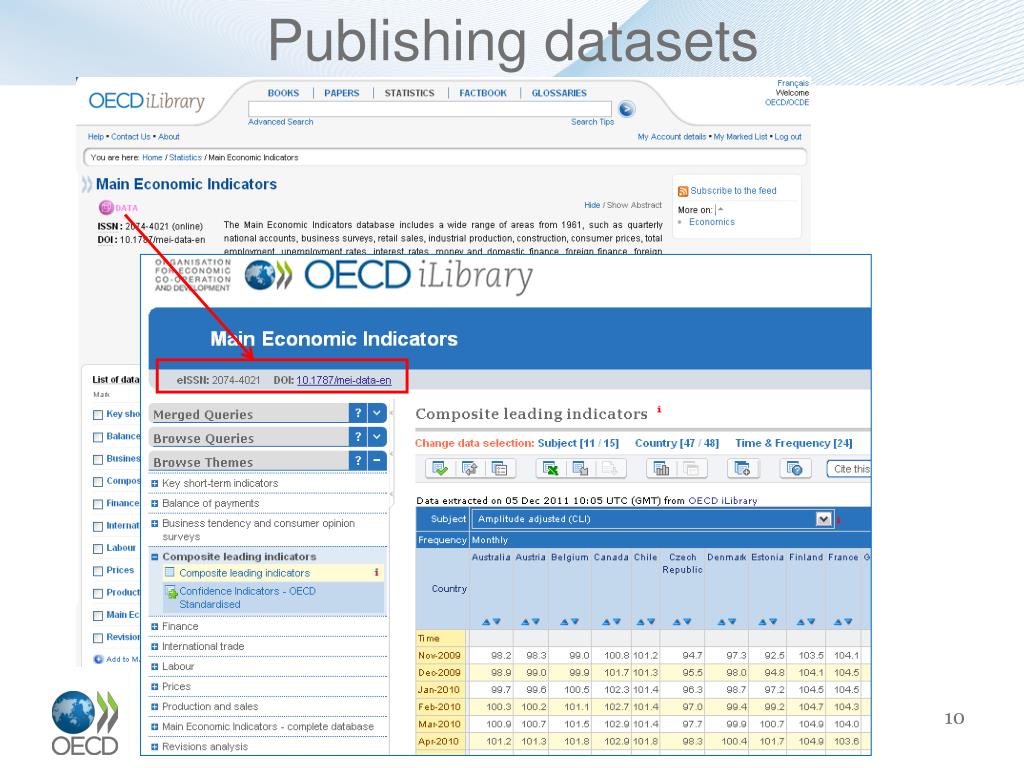Image resolution: width=1024 pixels, height=768 pixels.
Task: Tick the Balance checkbox in background list
Action: [98, 437]
